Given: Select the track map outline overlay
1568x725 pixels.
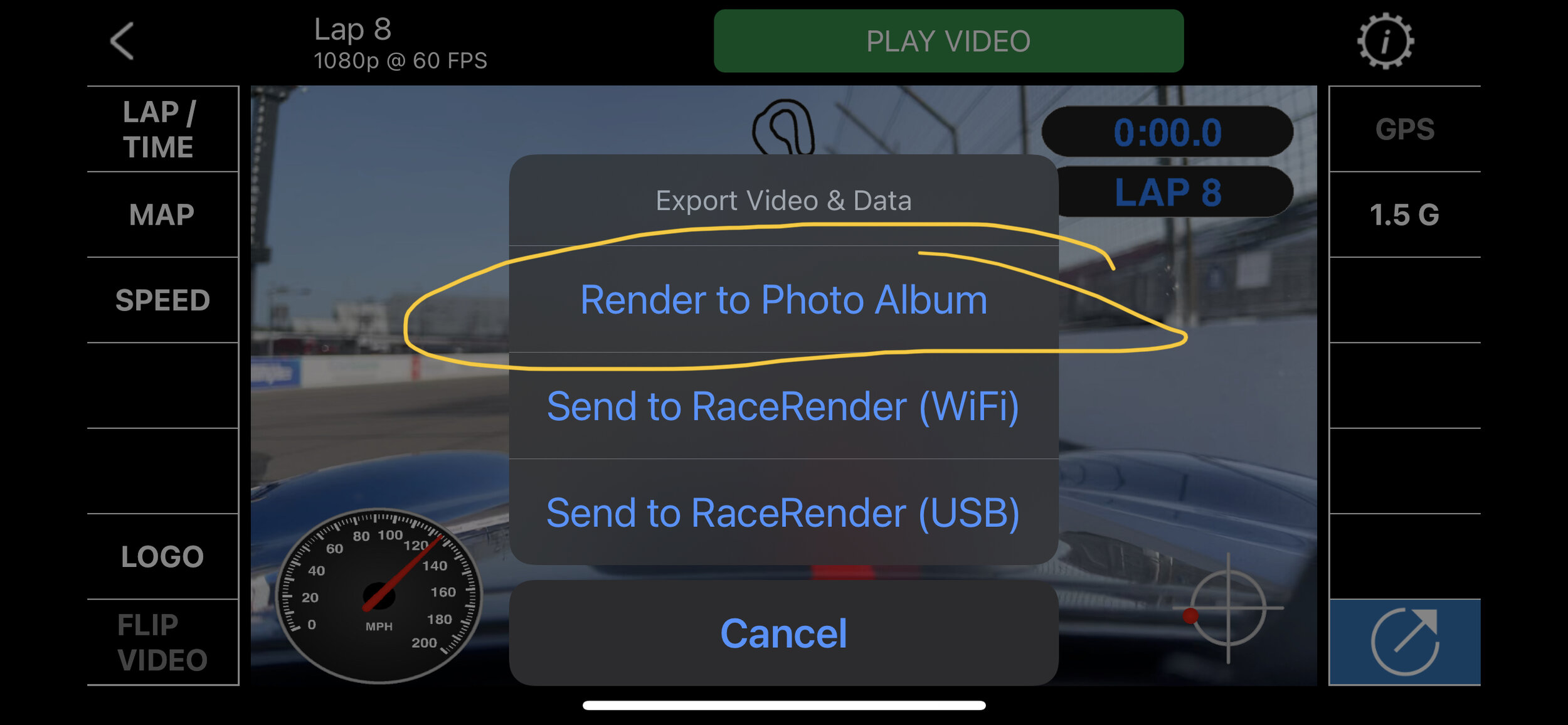Looking at the screenshot, I should pos(783,126).
